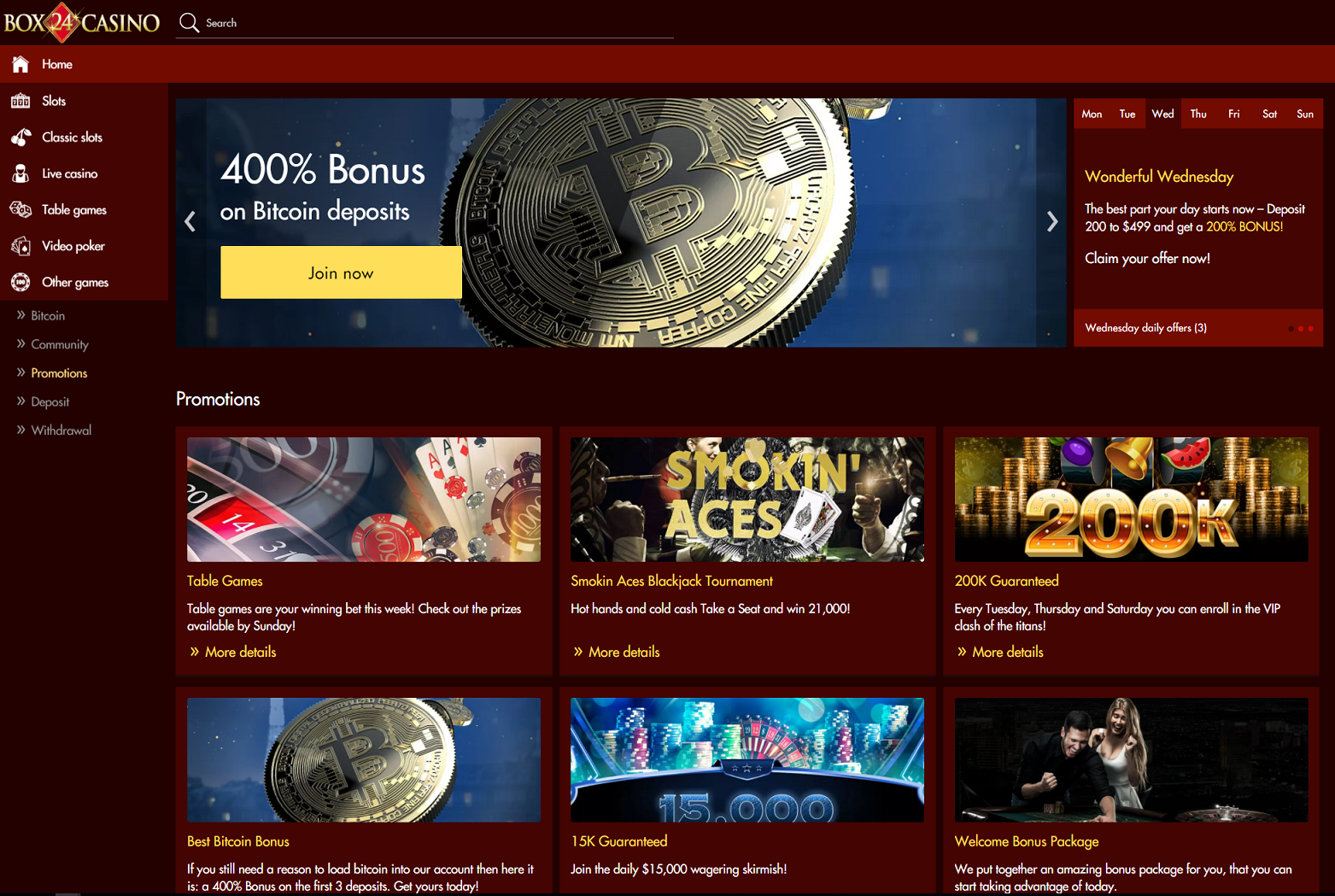Open the Video poker cards icon
The image size is (1335, 896).
(20, 246)
